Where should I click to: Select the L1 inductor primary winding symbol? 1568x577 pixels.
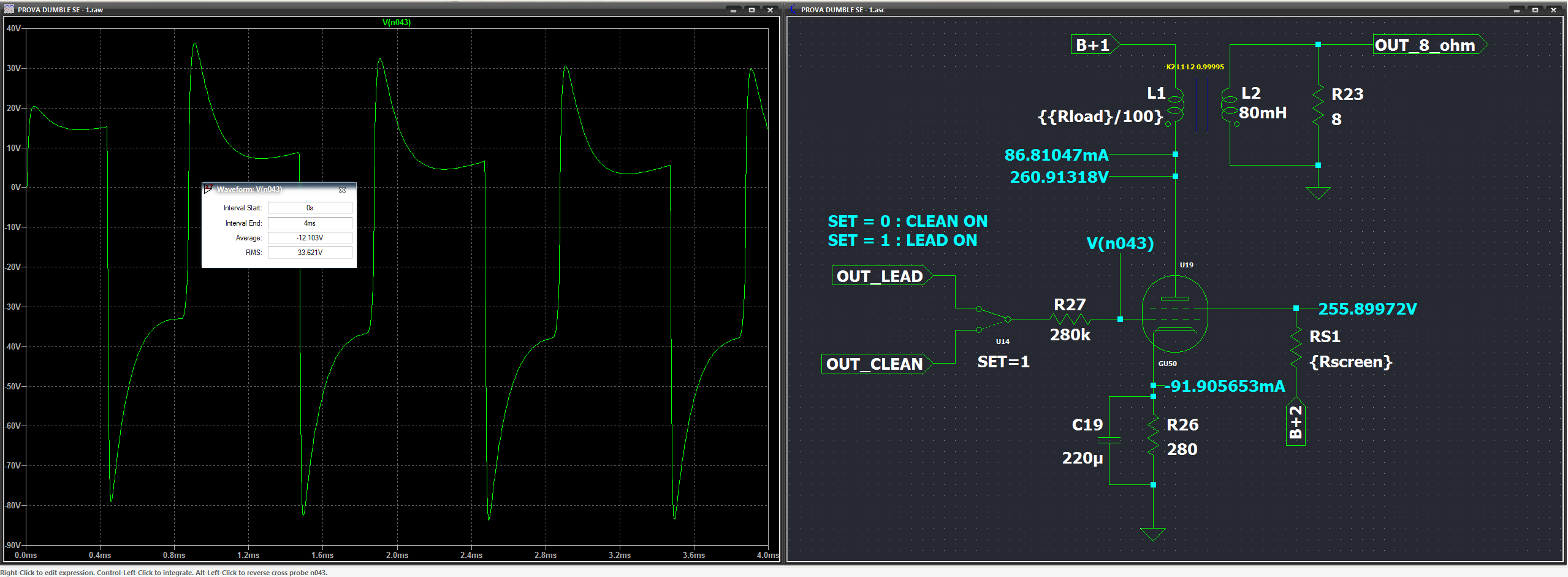pyautogui.click(x=1174, y=107)
